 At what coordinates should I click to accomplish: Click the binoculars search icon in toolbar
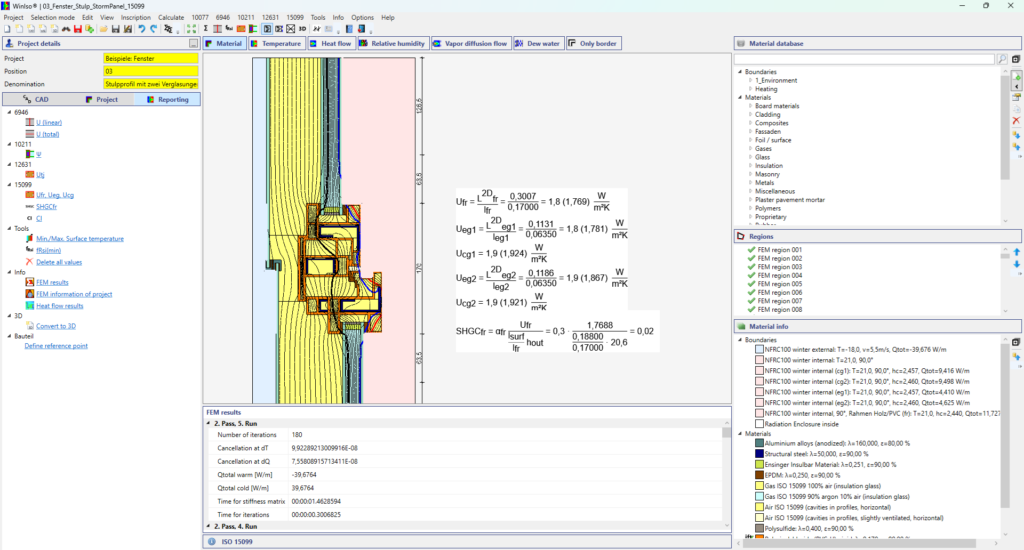(66, 29)
